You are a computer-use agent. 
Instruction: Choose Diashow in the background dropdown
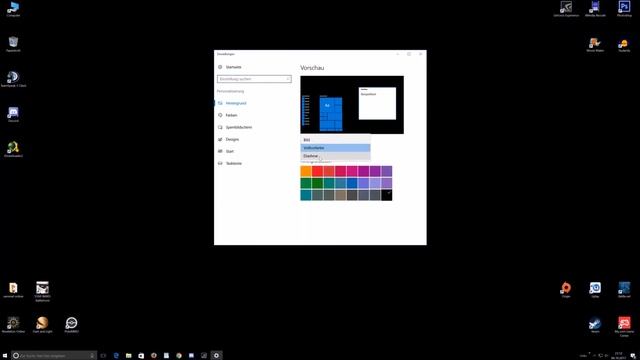[x=336, y=156]
